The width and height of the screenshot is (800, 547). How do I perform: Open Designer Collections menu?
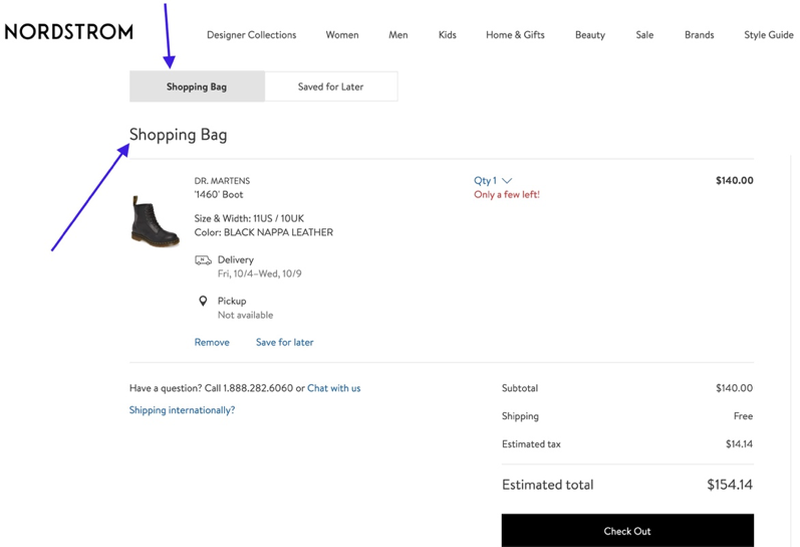252,35
